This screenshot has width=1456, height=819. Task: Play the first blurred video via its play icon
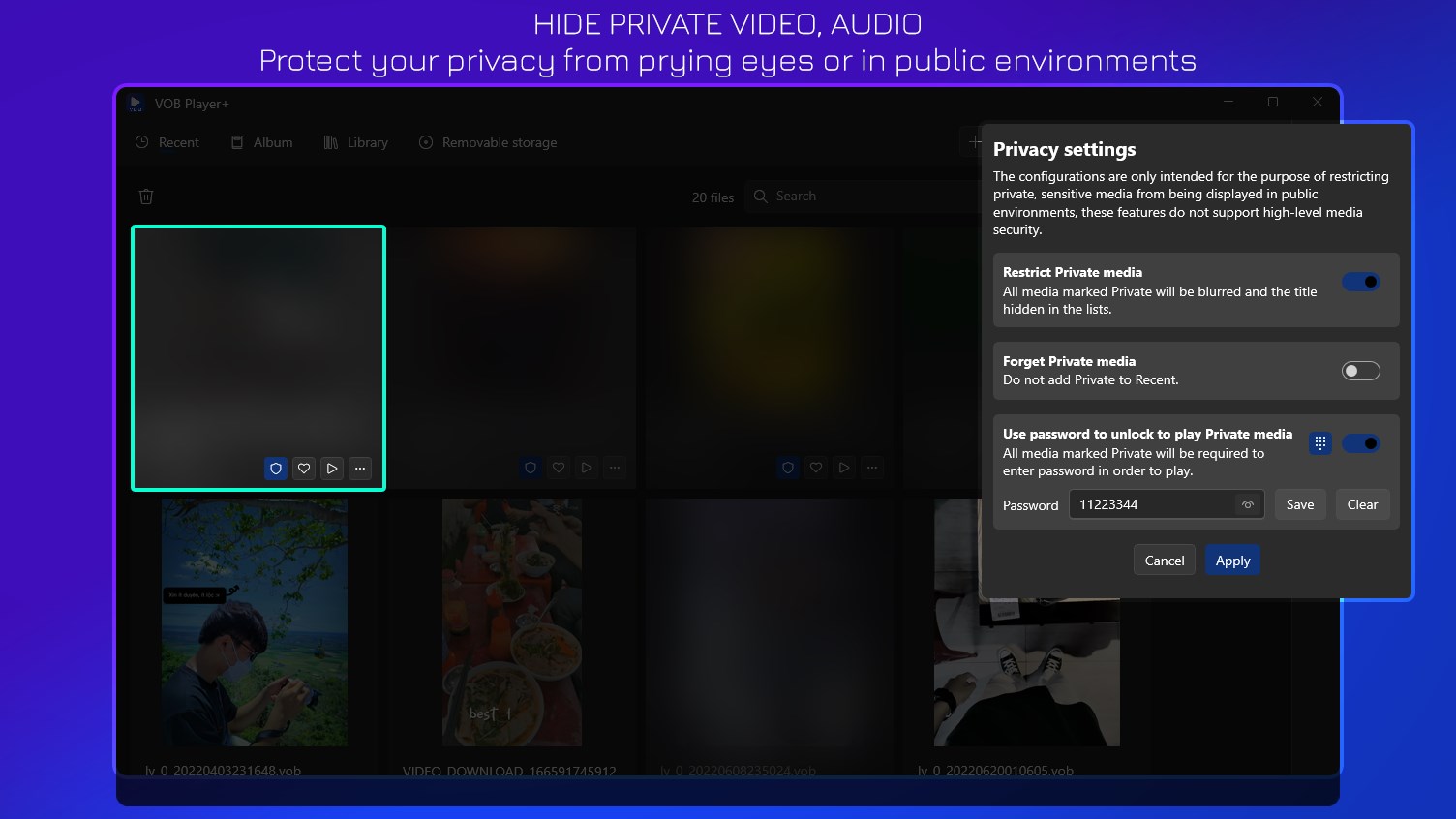[331, 469]
